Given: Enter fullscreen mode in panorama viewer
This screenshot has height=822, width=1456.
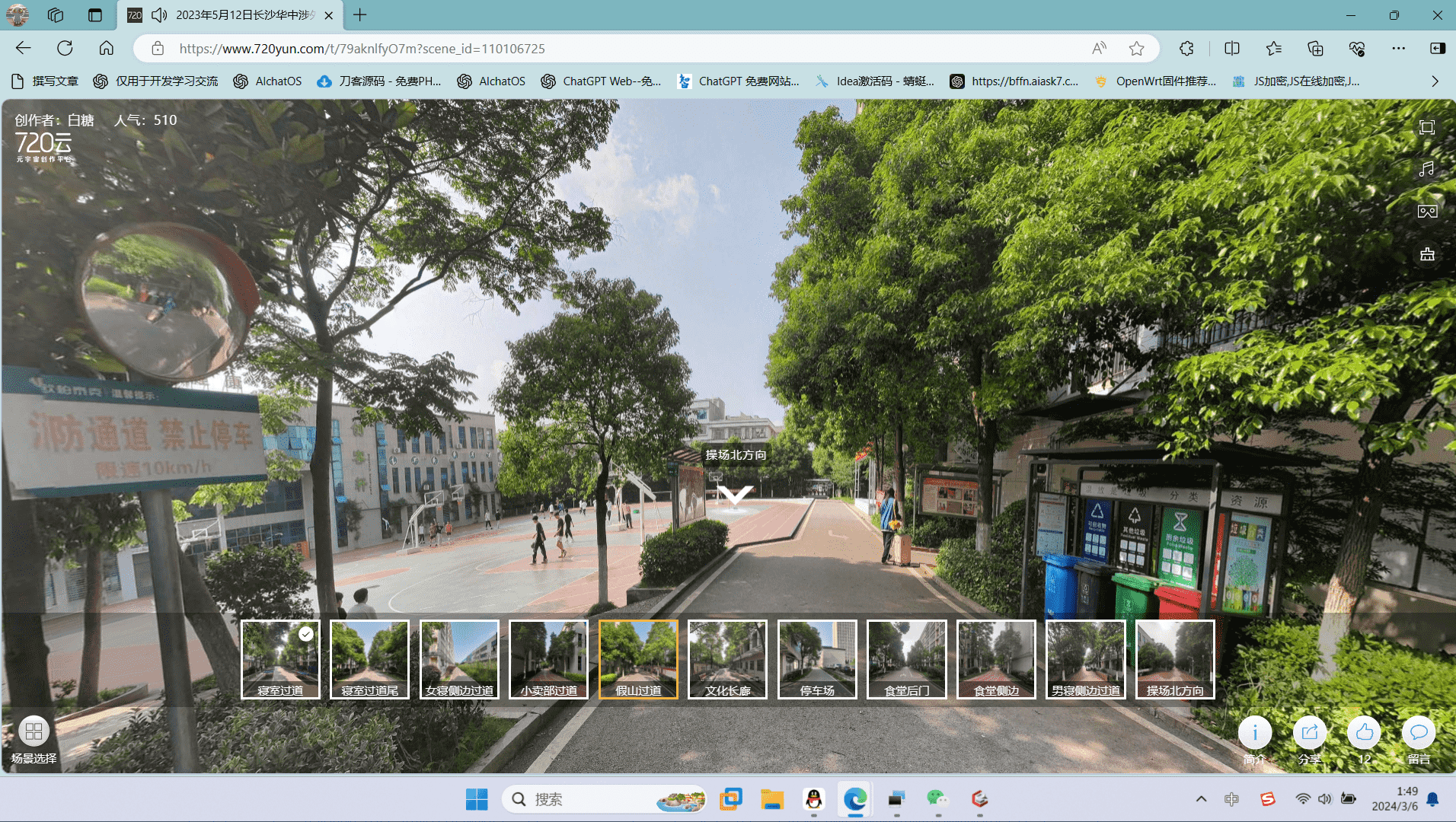Looking at the screenshot, I should click(1426, 128).
